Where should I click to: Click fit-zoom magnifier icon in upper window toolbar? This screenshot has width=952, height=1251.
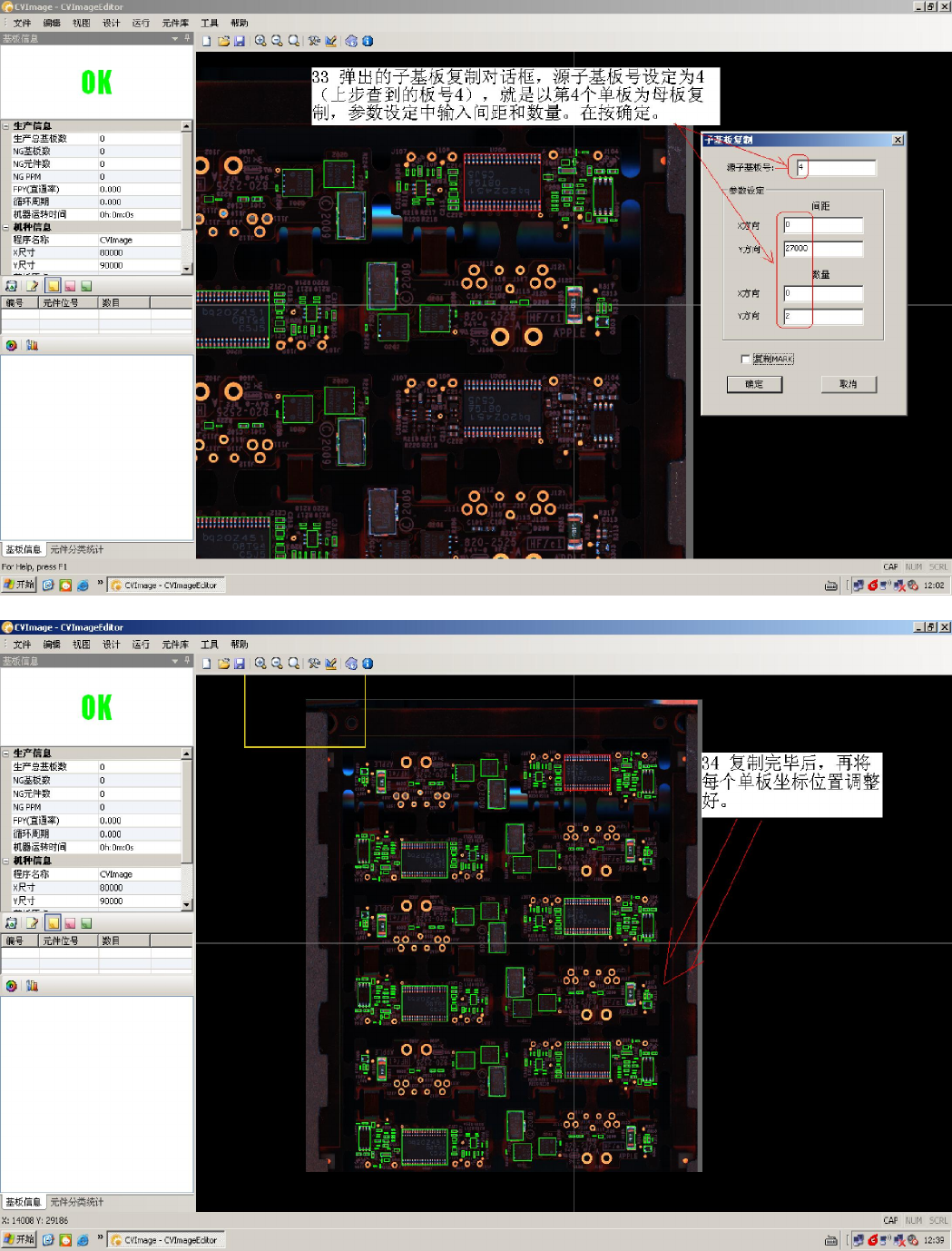tap(294, 41)
